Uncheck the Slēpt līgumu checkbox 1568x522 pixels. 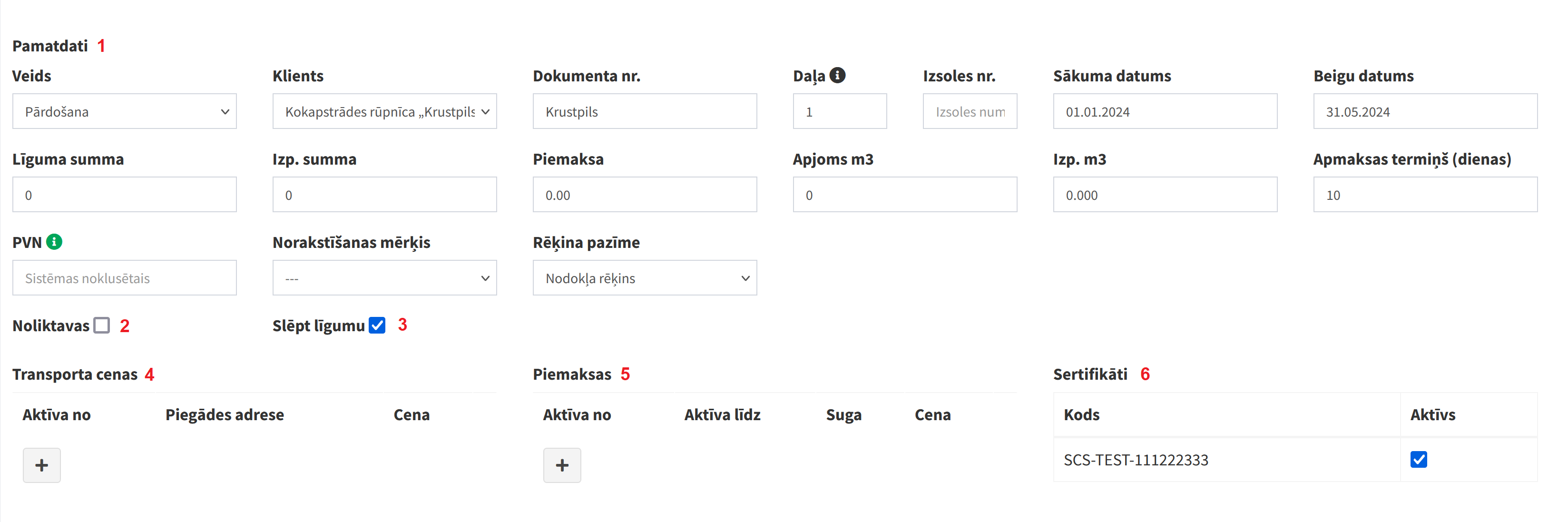pyautogui.click(x=377, y=325)
